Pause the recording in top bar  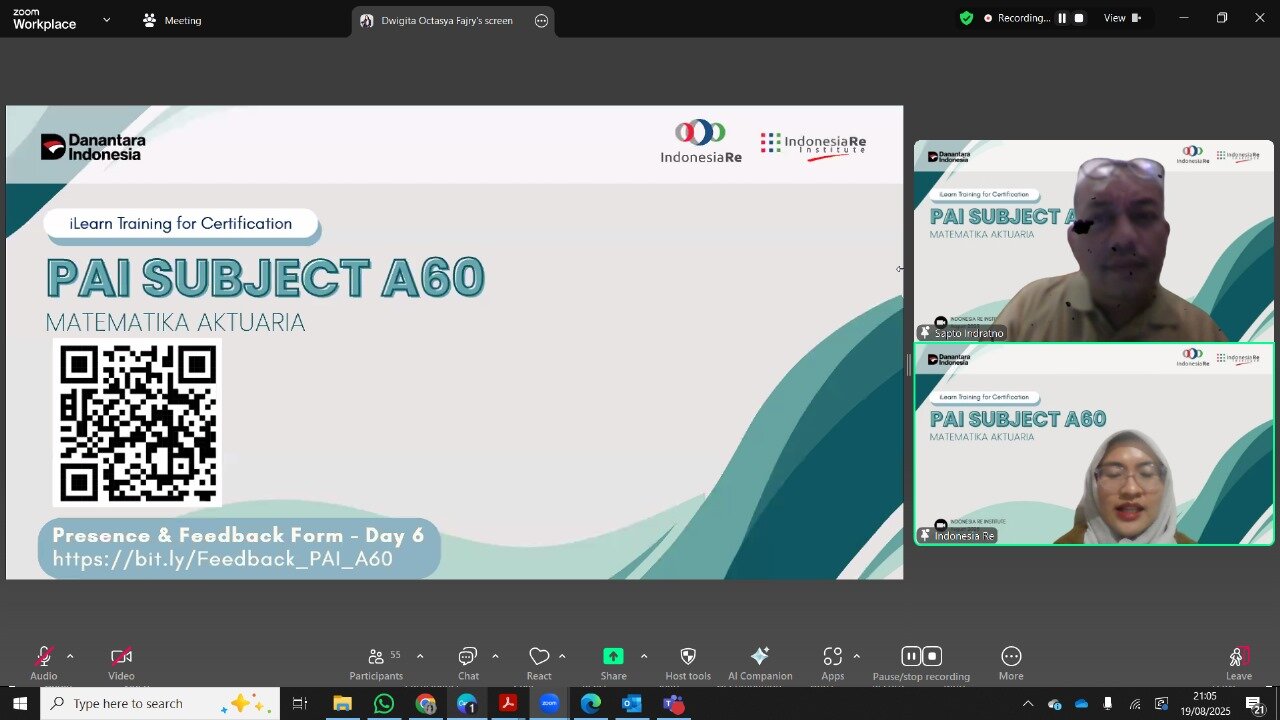pos(1062,18)
